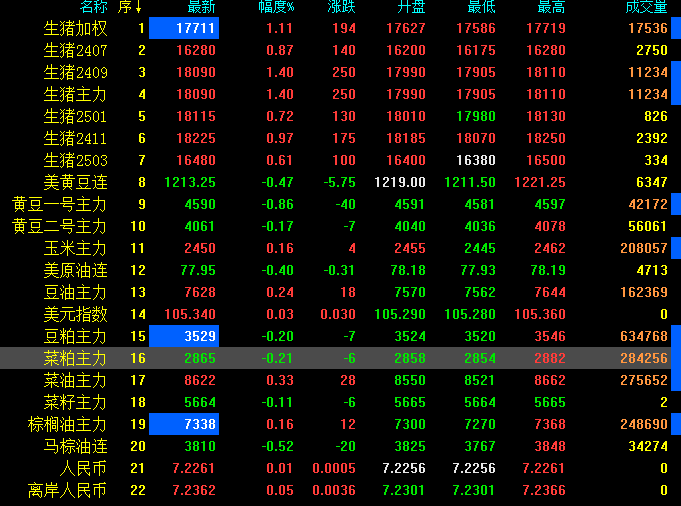Select the 生猪主力 contract name
The image size is (681, 506).
point(76,95)
